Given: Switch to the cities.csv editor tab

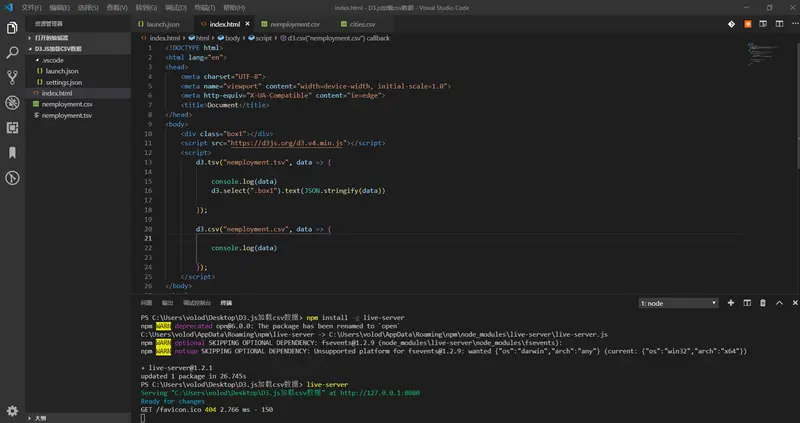Looking at the screenshot, I should 362,24.
